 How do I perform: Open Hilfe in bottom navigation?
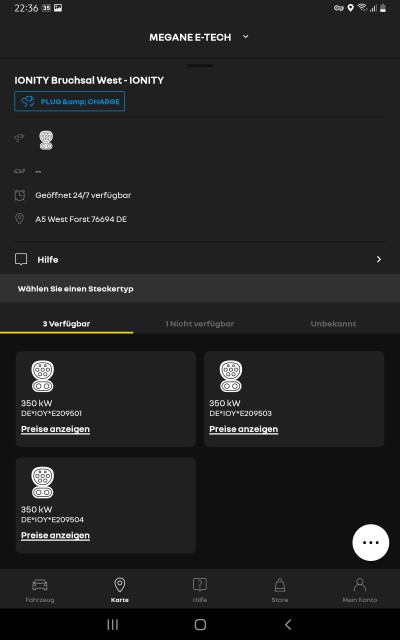click(200, 590)
